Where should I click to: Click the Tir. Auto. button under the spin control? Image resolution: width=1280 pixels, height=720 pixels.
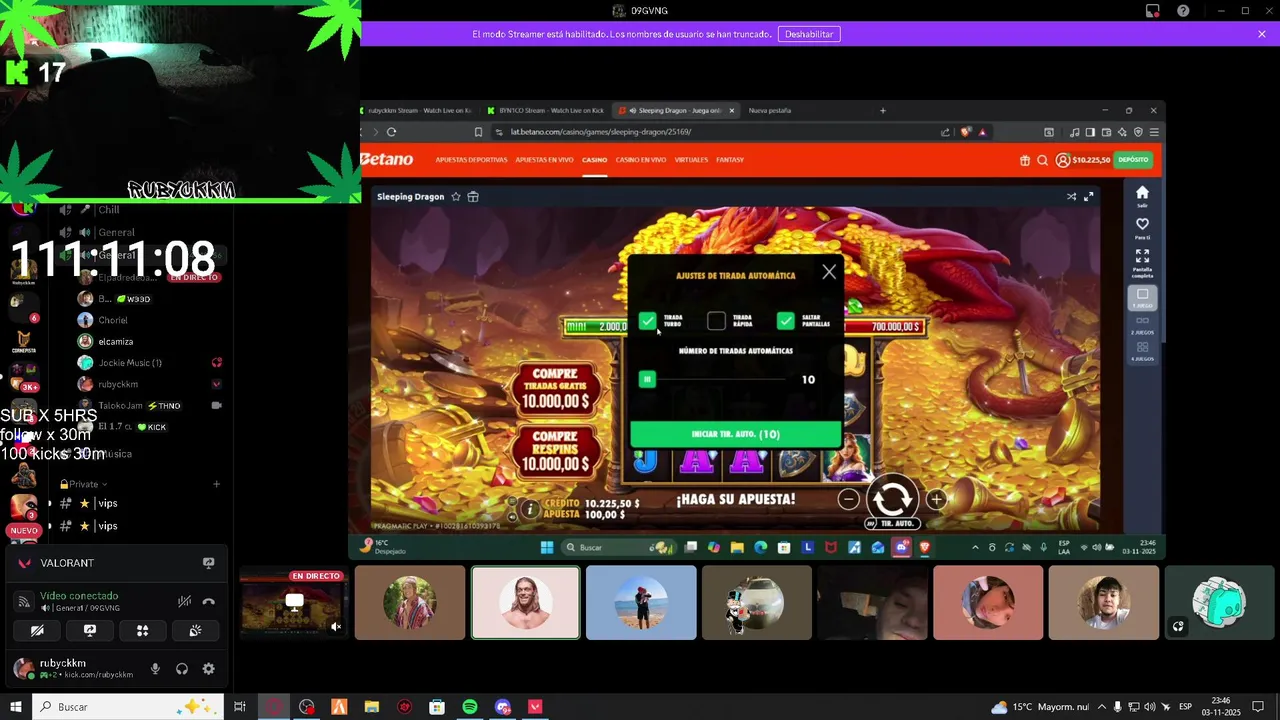click(891, 523)
